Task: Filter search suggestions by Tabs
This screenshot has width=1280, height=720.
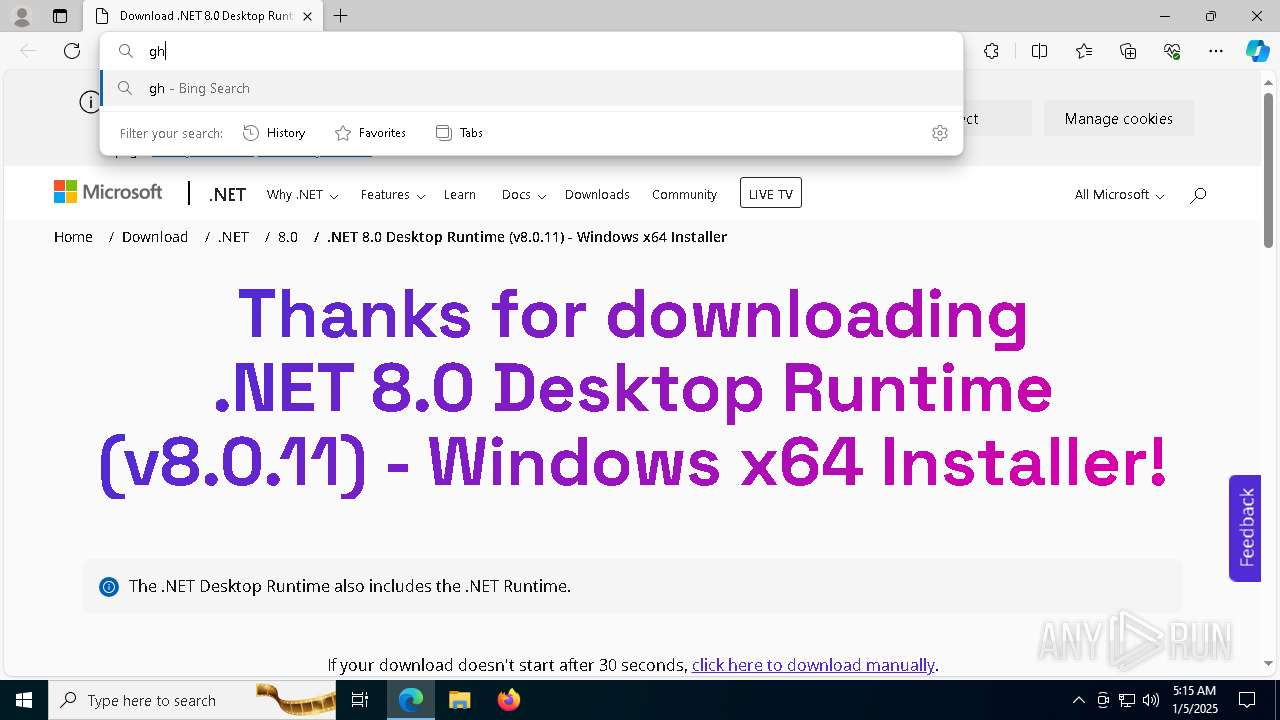Action: click(x=459, y=133)
